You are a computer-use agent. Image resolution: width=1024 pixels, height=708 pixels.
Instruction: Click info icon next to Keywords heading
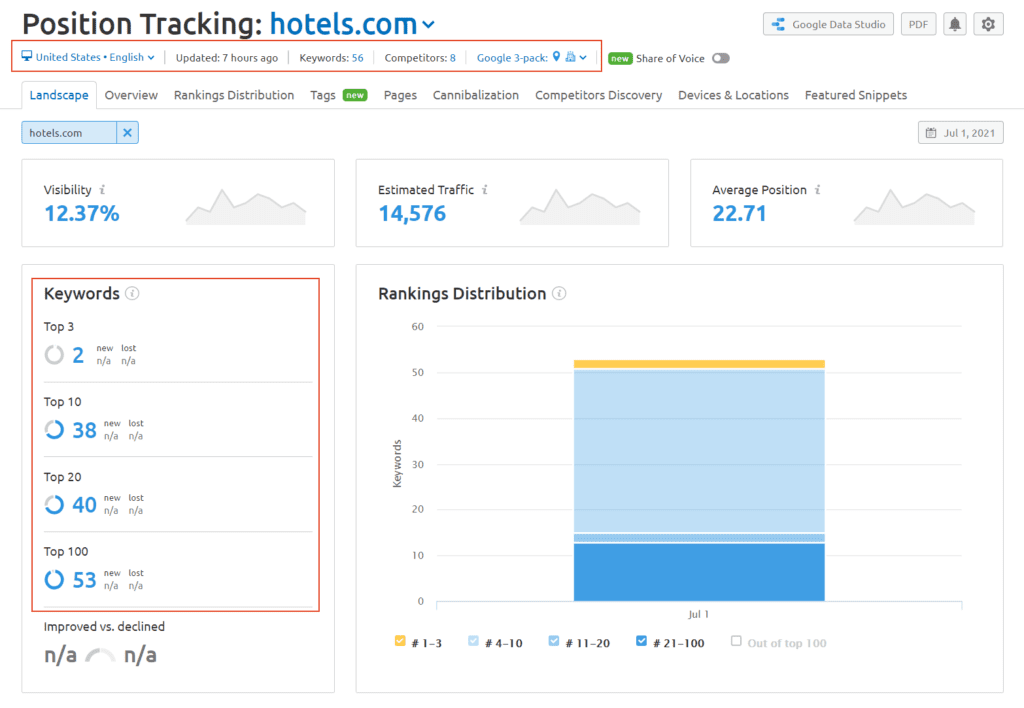[132, 293]
